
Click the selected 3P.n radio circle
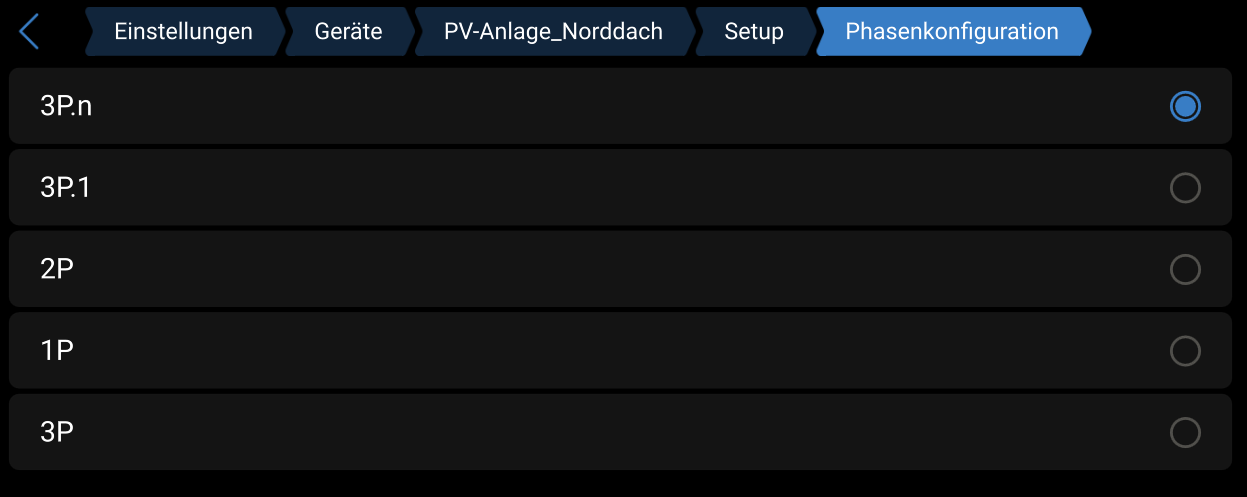tap(1185, 107)
